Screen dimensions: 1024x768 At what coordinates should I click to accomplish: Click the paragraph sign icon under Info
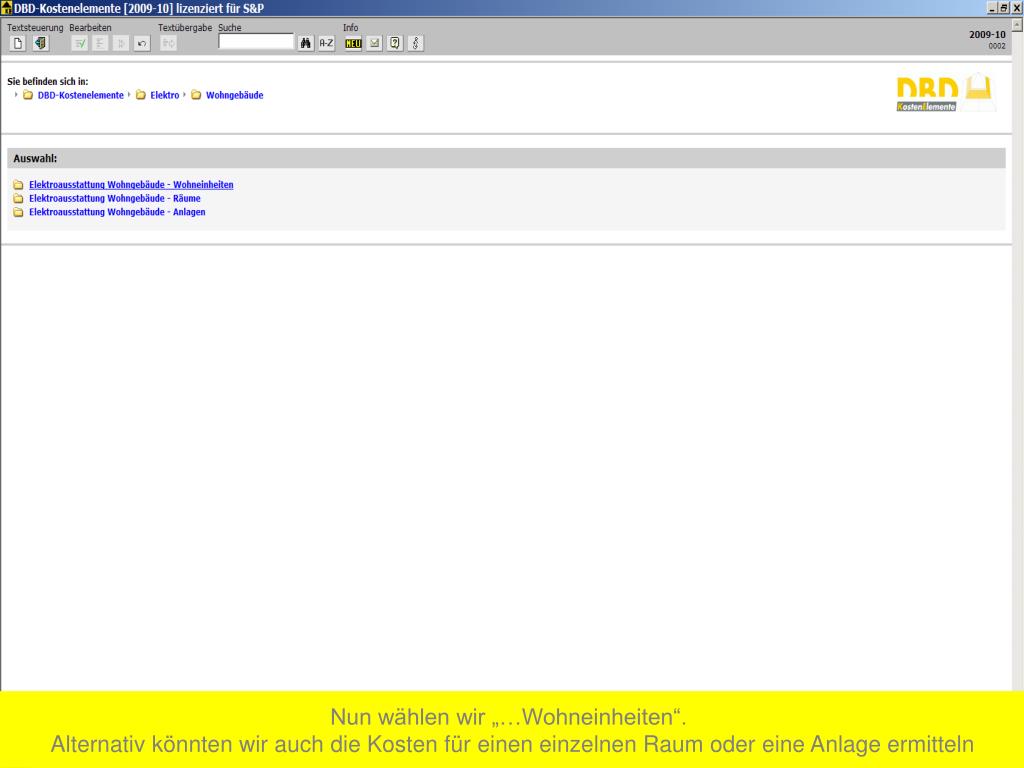pyautogui.click(x=416, y=43)
